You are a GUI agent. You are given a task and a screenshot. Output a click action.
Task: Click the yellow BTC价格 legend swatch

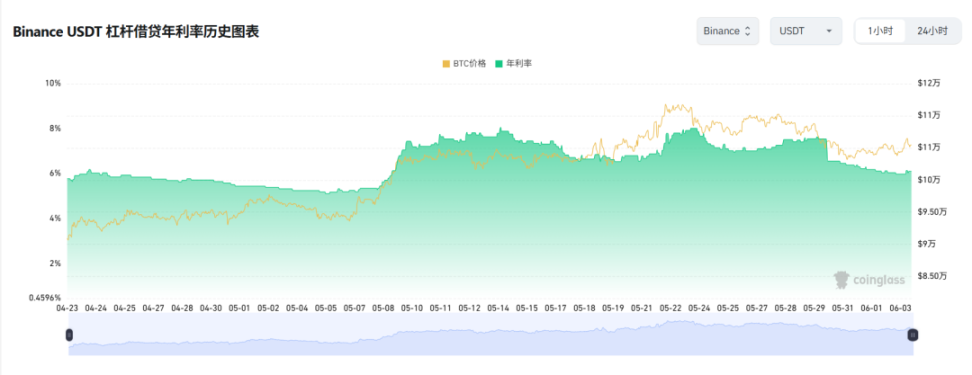[446, 63]
